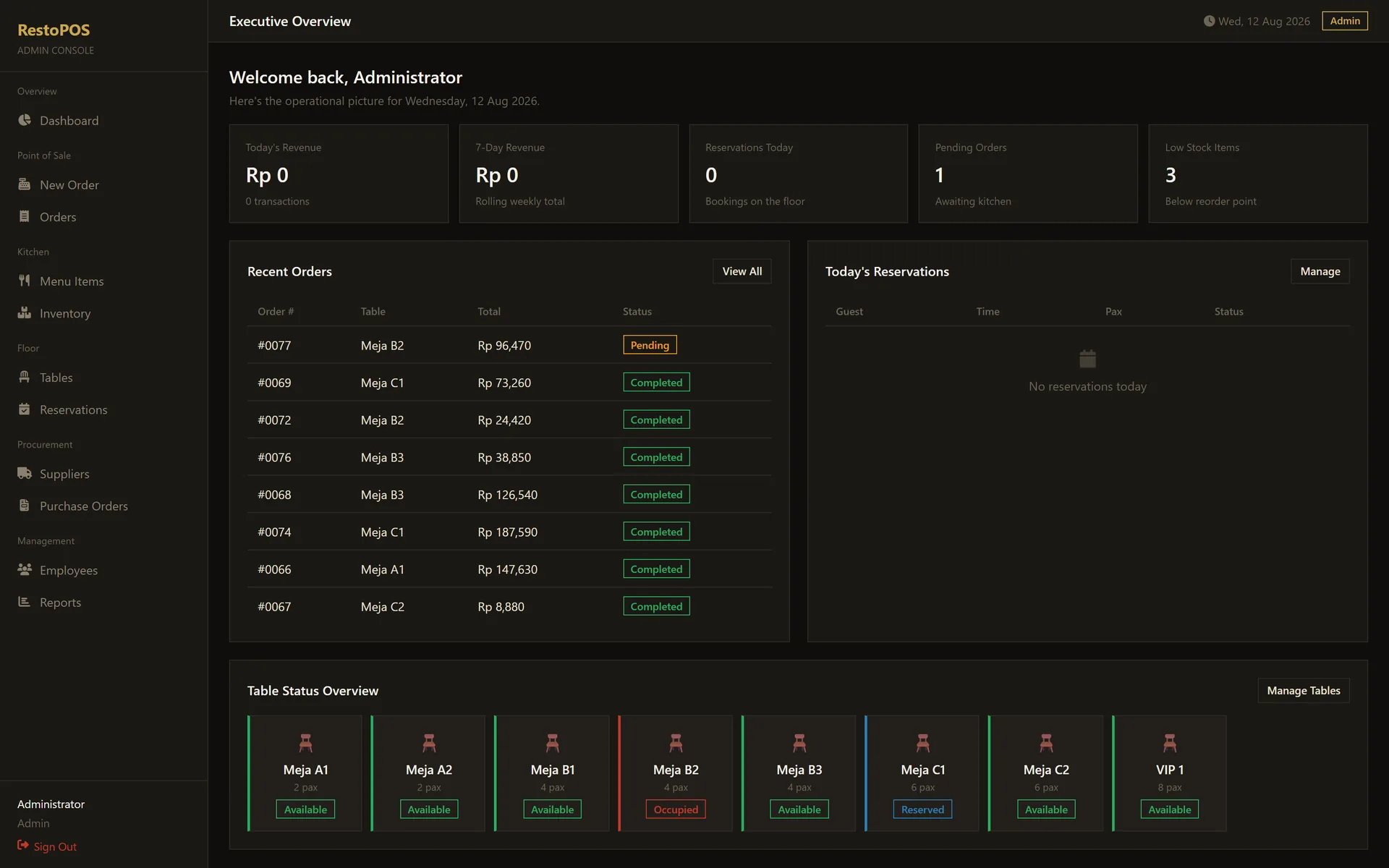
Task: Open the Orders page from sidebar
Action: [103, 216]
